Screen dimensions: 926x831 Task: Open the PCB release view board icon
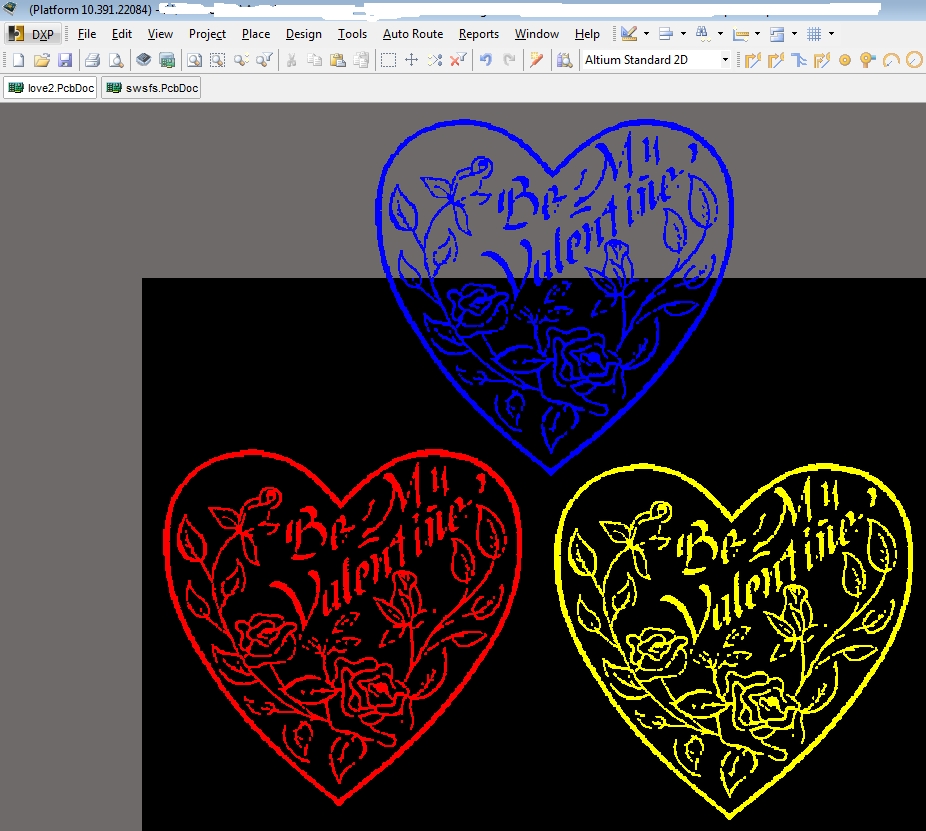click(x=167, y=60)
